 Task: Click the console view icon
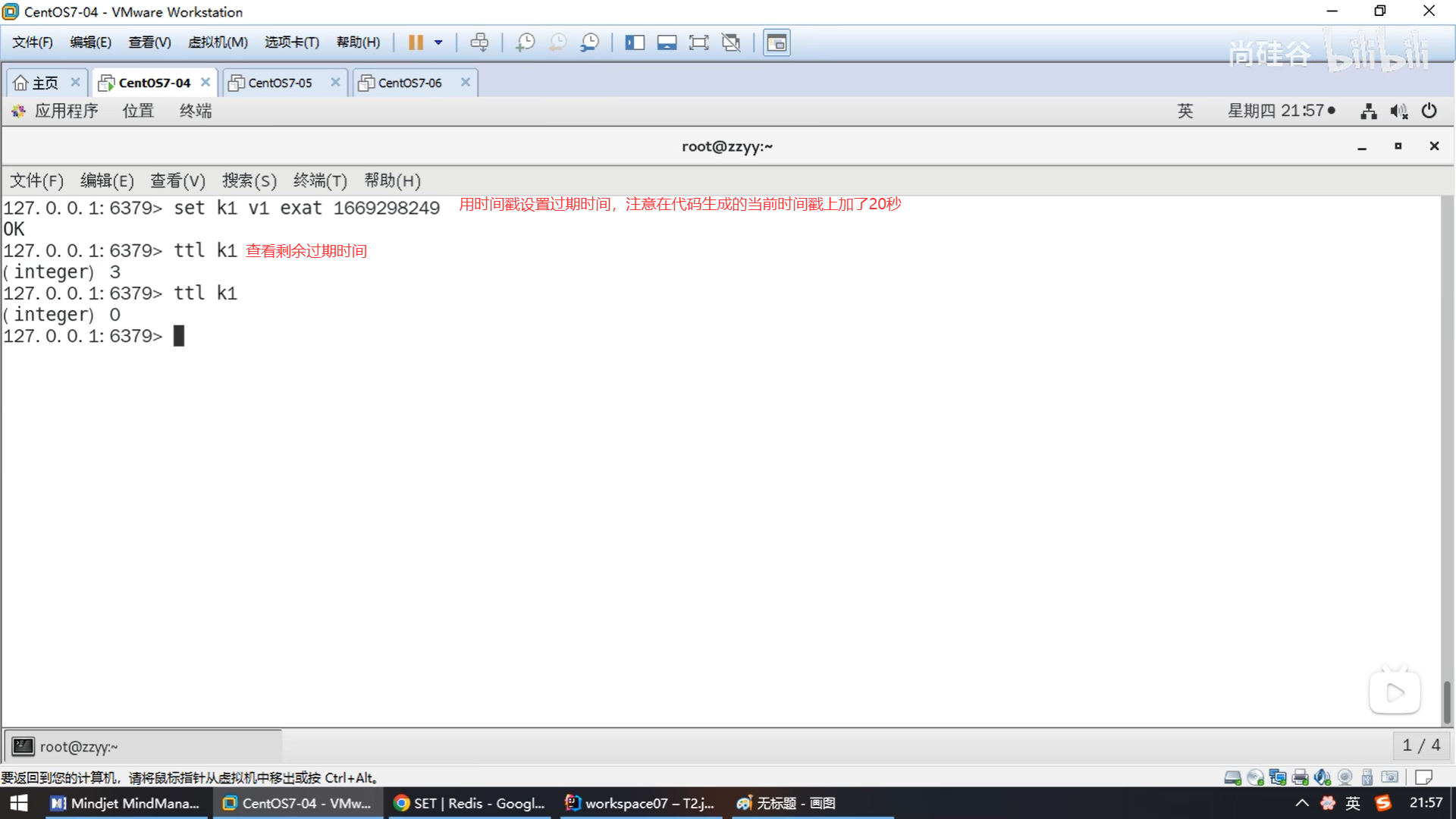776,42
